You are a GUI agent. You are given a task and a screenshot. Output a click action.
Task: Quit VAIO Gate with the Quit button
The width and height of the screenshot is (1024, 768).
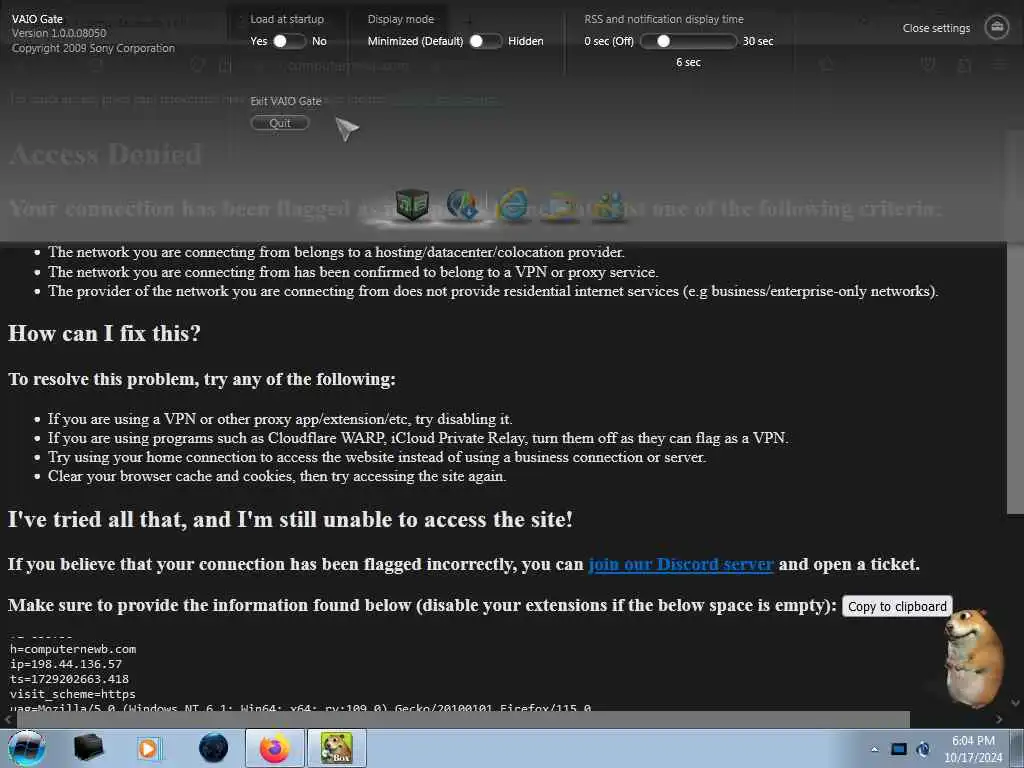coord(280,123)
